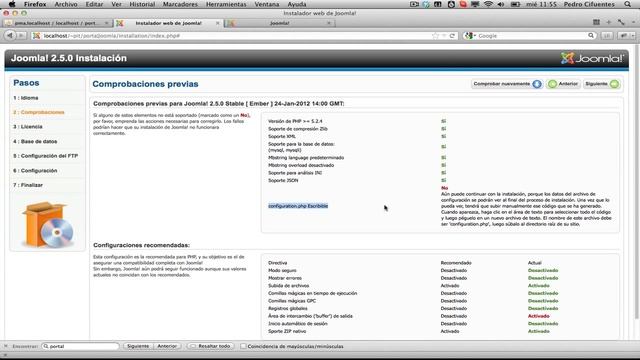Reload the page using the refresh icon
Image resolution: width=640 pixels, height=360 pixels.
[x=452, y=36]
